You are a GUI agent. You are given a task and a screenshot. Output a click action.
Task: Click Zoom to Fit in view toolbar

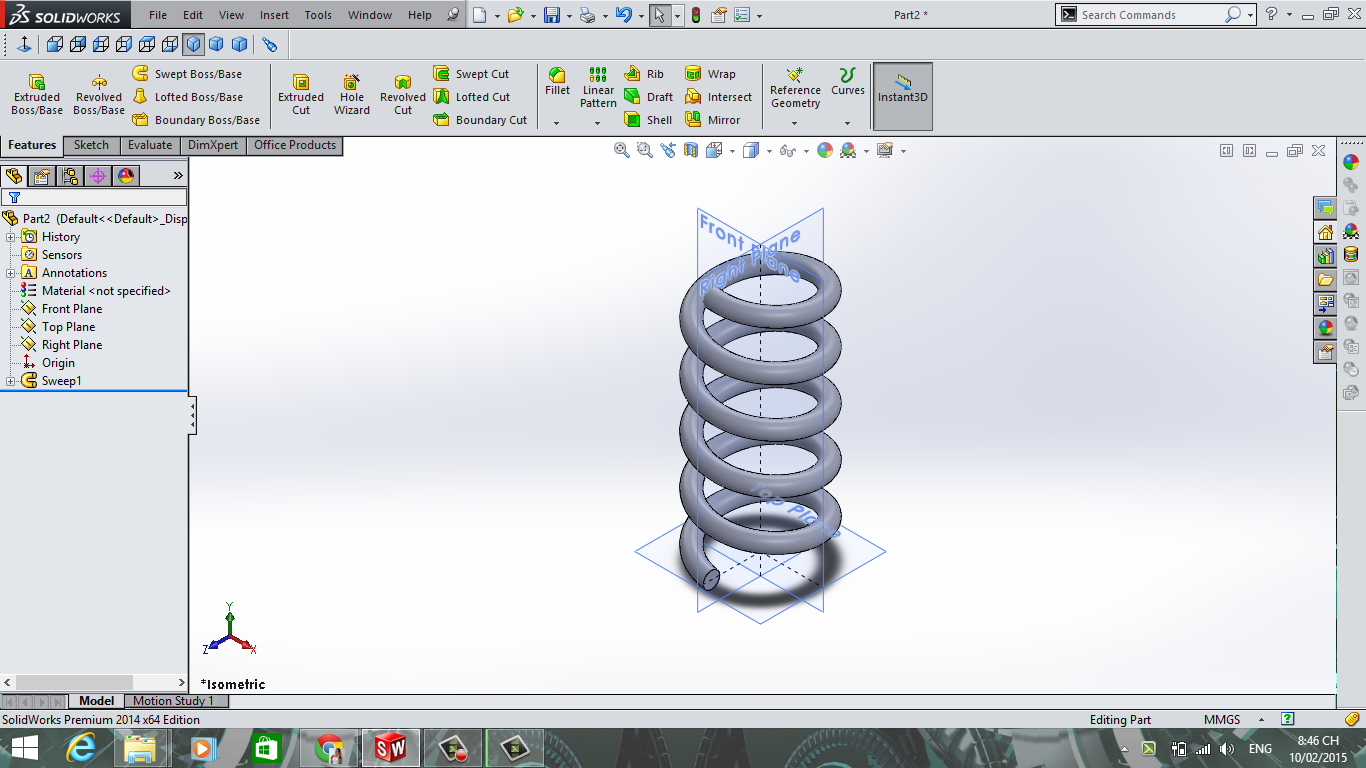coord(621,150)
